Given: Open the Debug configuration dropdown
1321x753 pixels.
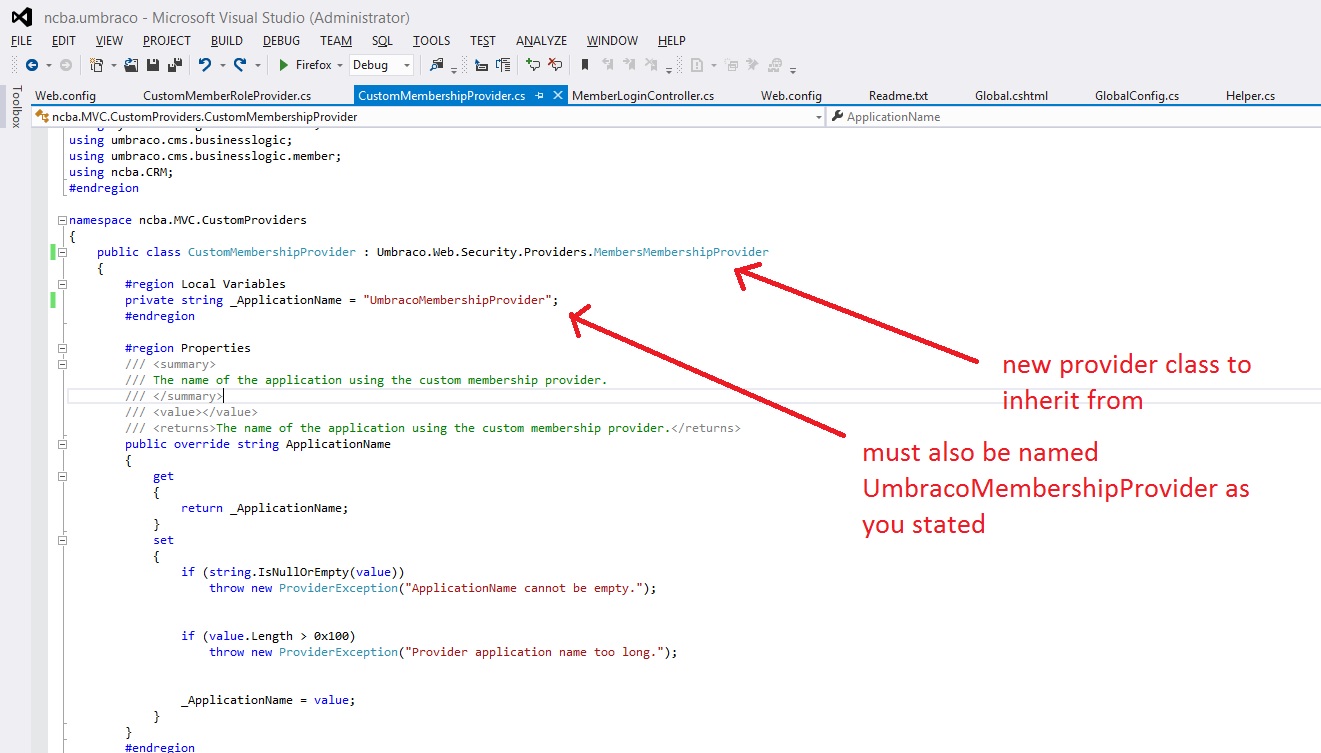Looking at the screenshot, I should (380, 65).
